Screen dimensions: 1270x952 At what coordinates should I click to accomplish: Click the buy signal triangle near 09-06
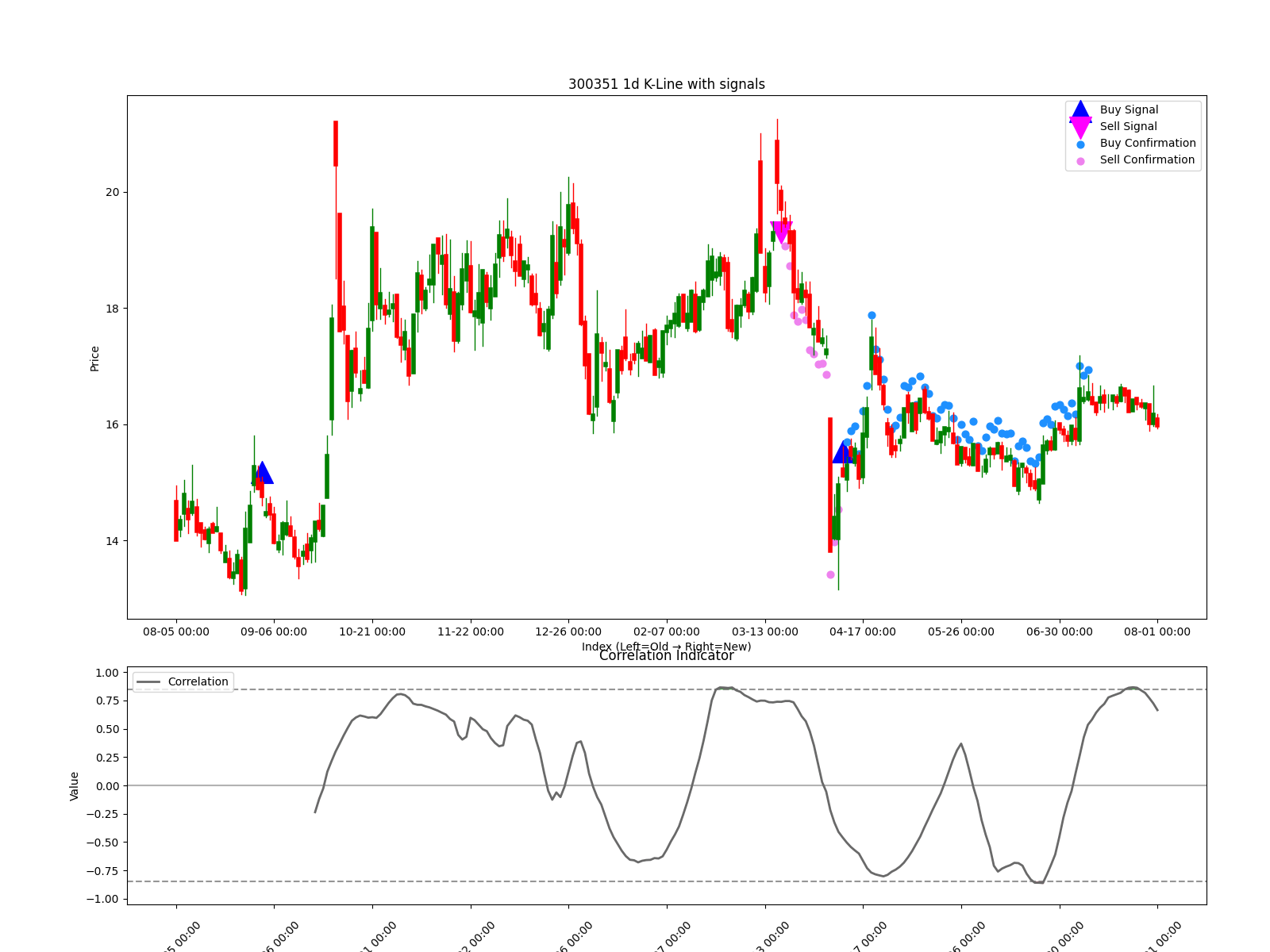coord(262,473)
